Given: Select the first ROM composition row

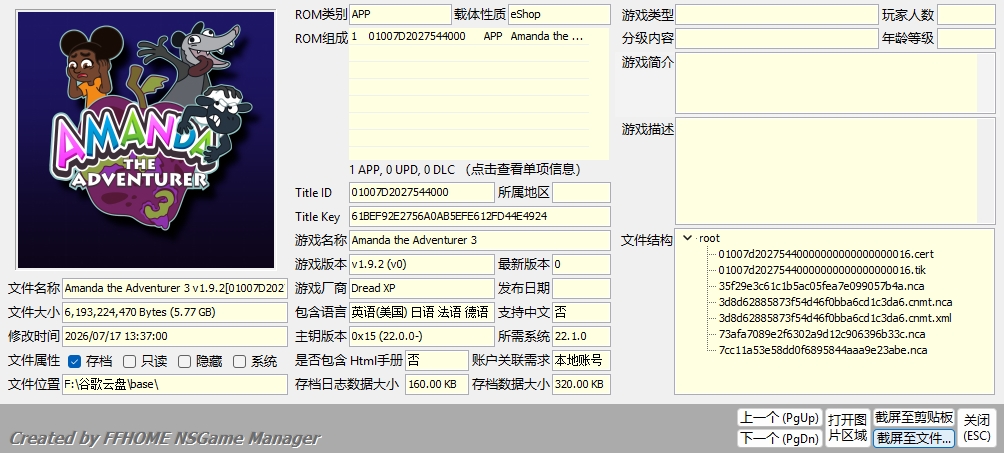Looking at the screenshot, I should (x=469, y=37).
